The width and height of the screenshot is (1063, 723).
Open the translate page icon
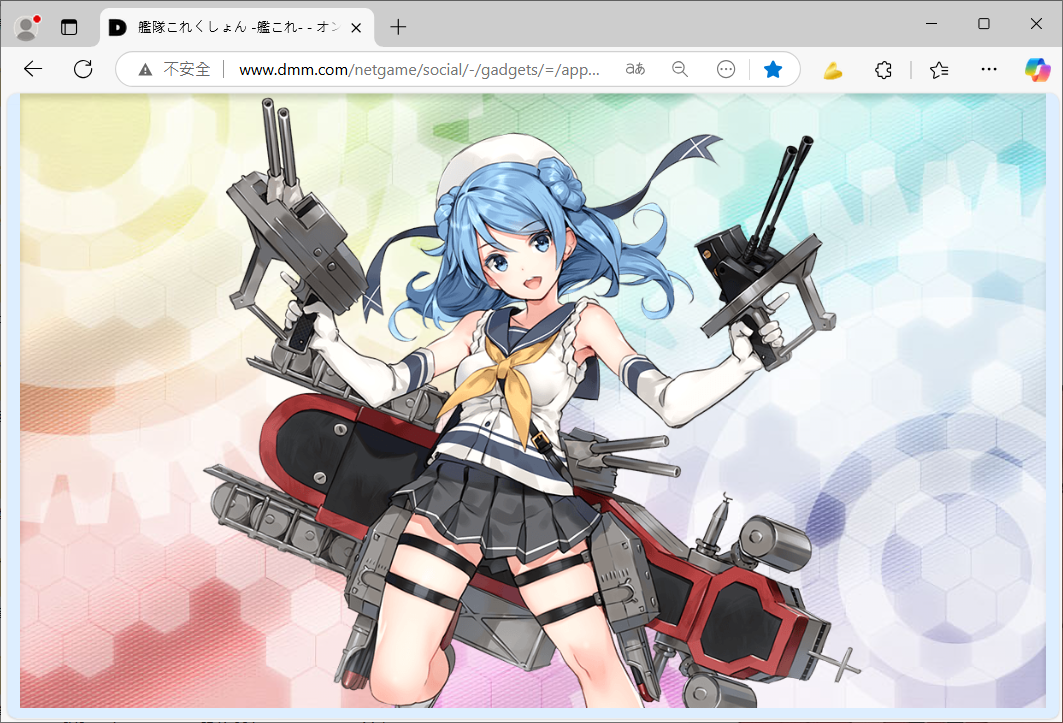click(635, 69)
